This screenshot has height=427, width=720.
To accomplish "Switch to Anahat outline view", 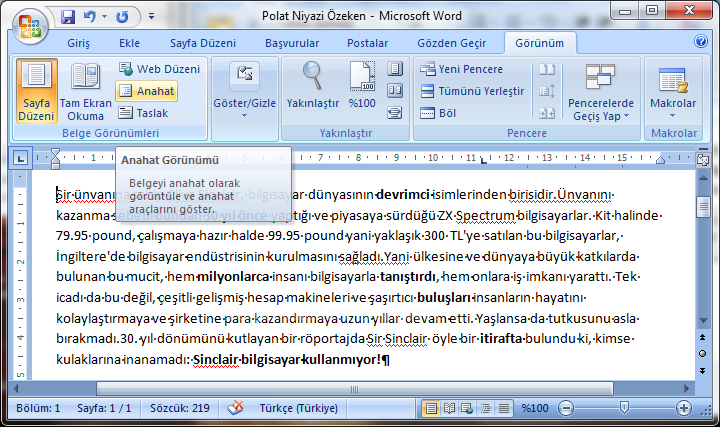I will tap(146, 91).
